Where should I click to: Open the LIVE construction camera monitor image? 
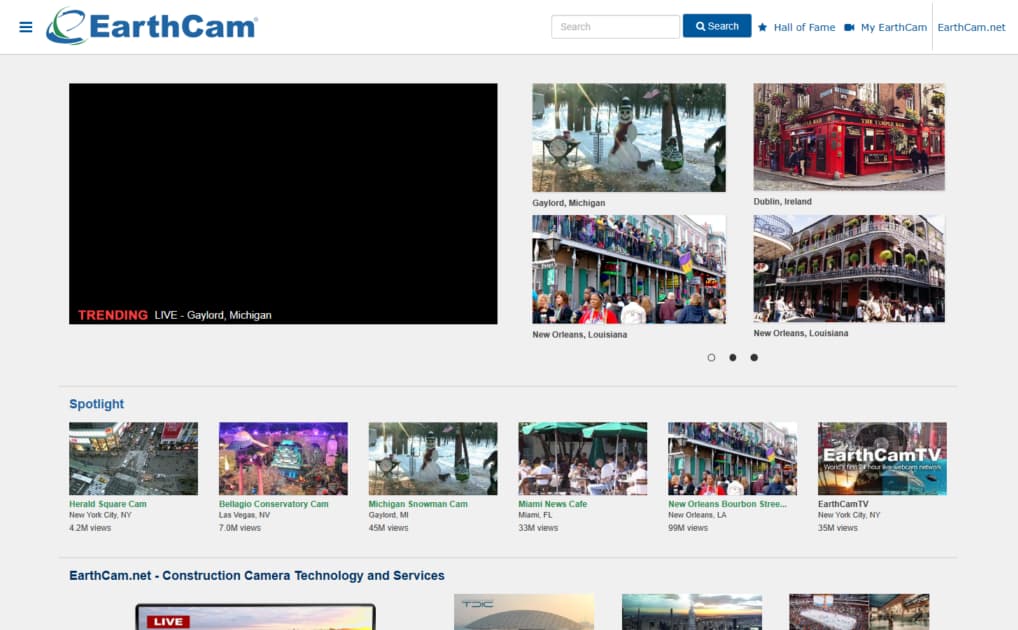pyautogui.click(x=255, y=616)
